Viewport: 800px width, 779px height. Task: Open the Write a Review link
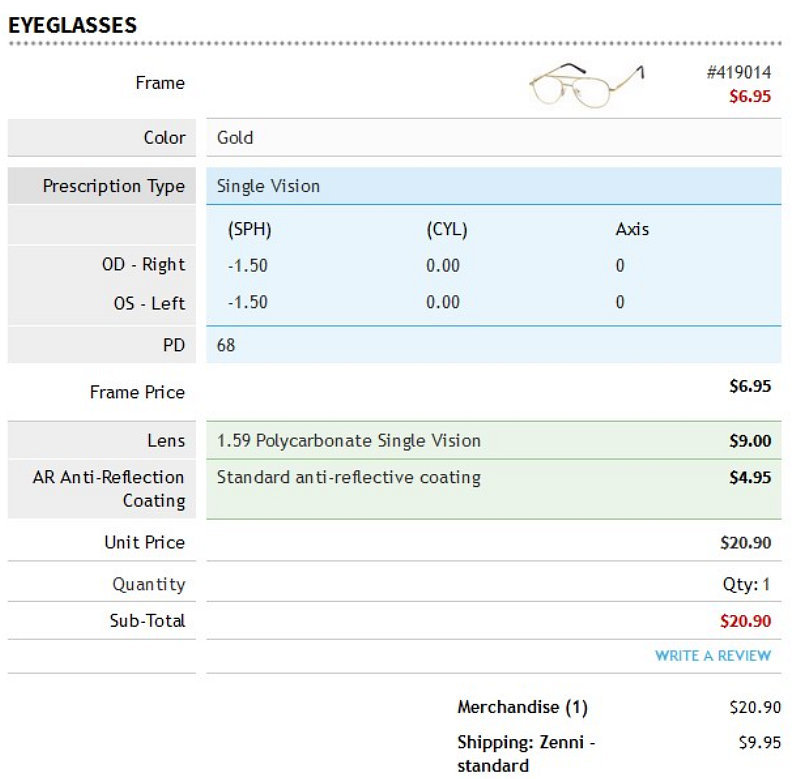713,656
